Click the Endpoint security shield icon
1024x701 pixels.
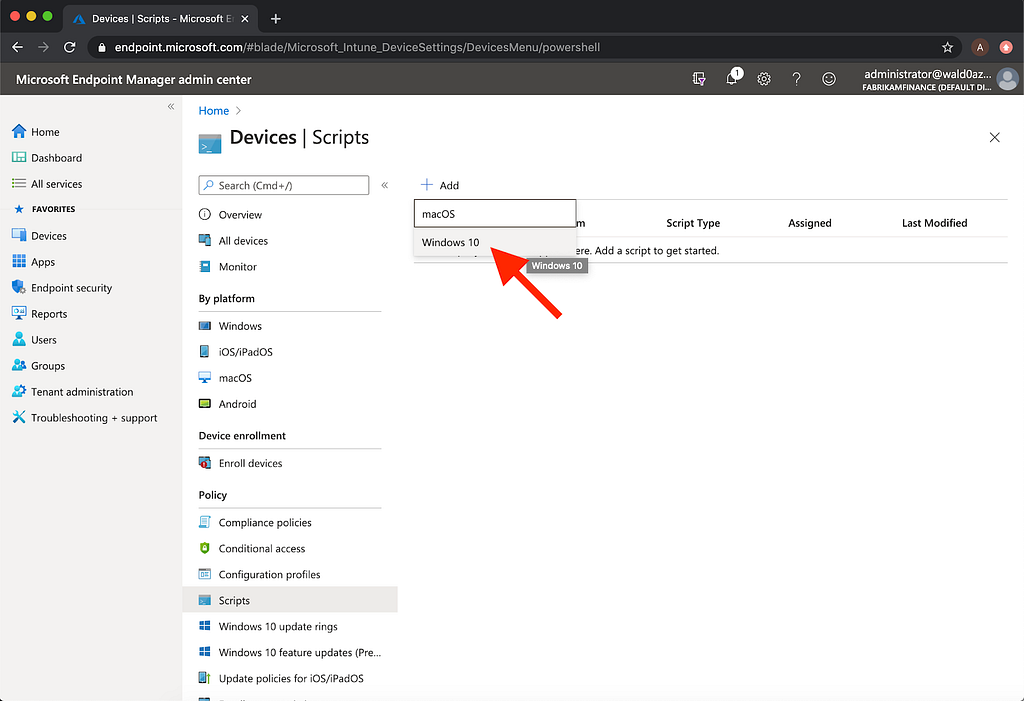(x=18, y=287)
